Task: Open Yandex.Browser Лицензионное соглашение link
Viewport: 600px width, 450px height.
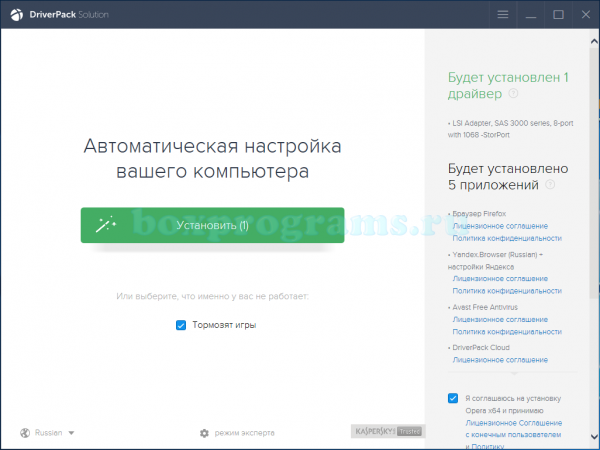Action: tap(500, 279)
